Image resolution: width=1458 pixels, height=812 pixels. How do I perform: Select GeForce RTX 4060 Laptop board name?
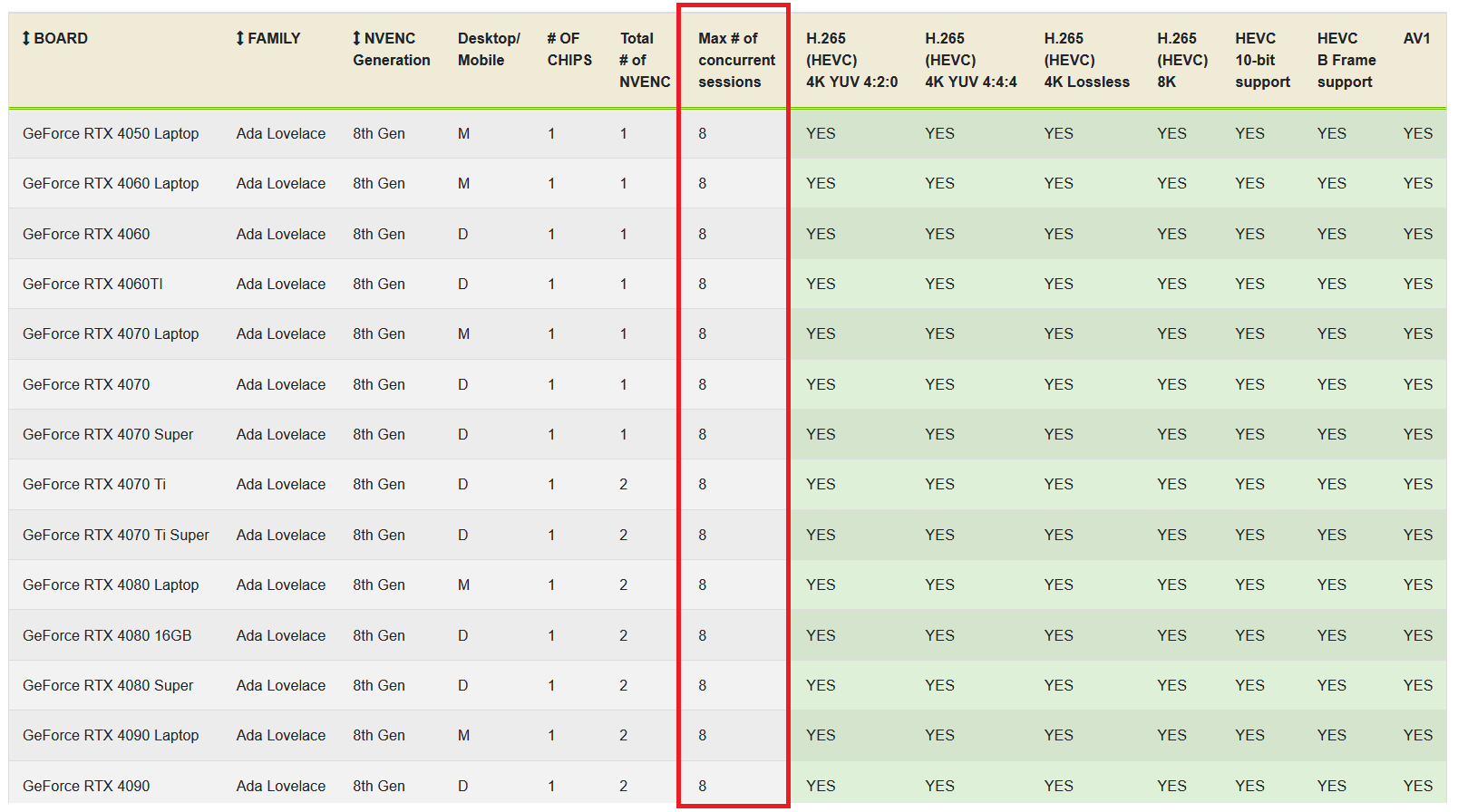[111, 183]
